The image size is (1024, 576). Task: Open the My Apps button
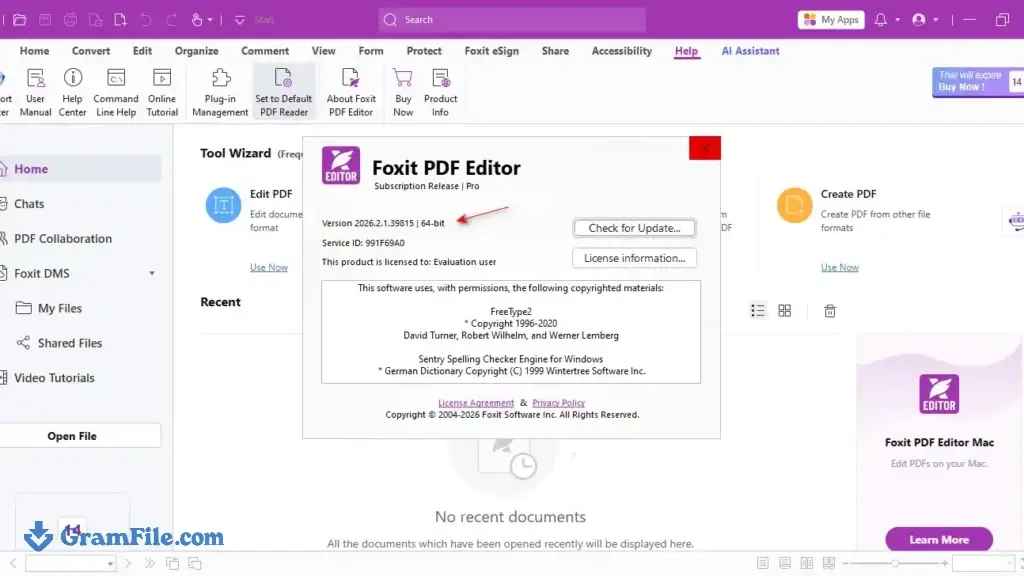(x=831, y=20)
